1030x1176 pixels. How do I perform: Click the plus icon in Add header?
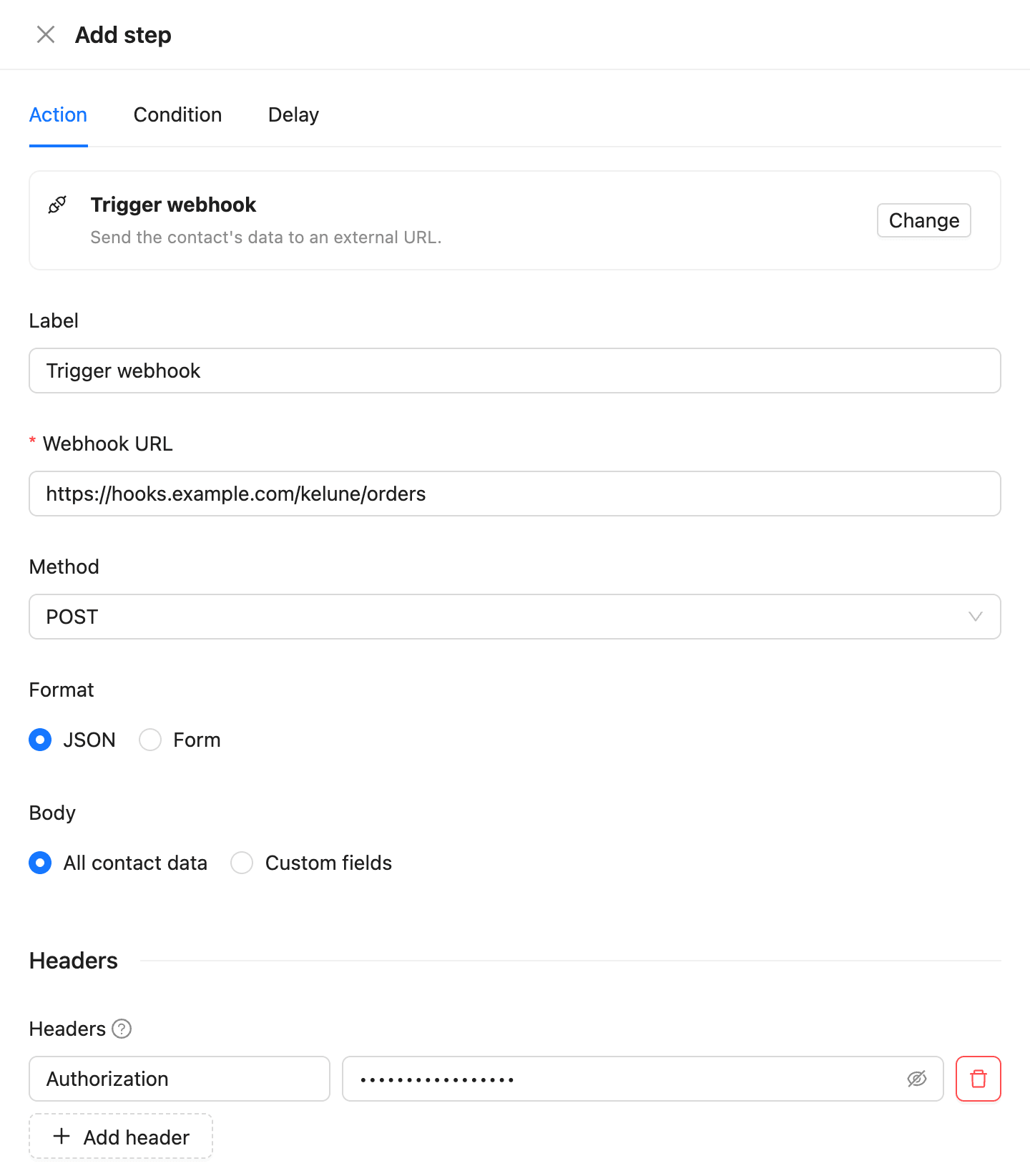(x=62, y=1137)
